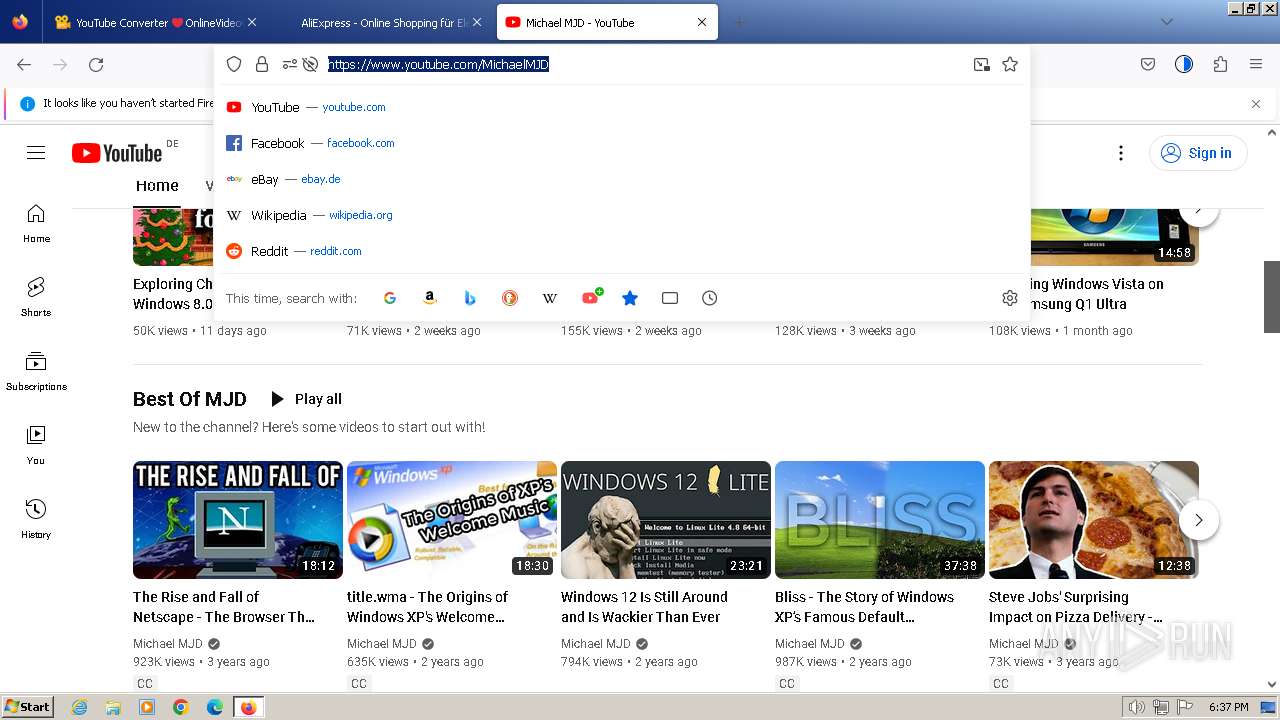Open the Windows Start menu
This screenshot has width=1280, height=720.
tap(27, 707)
